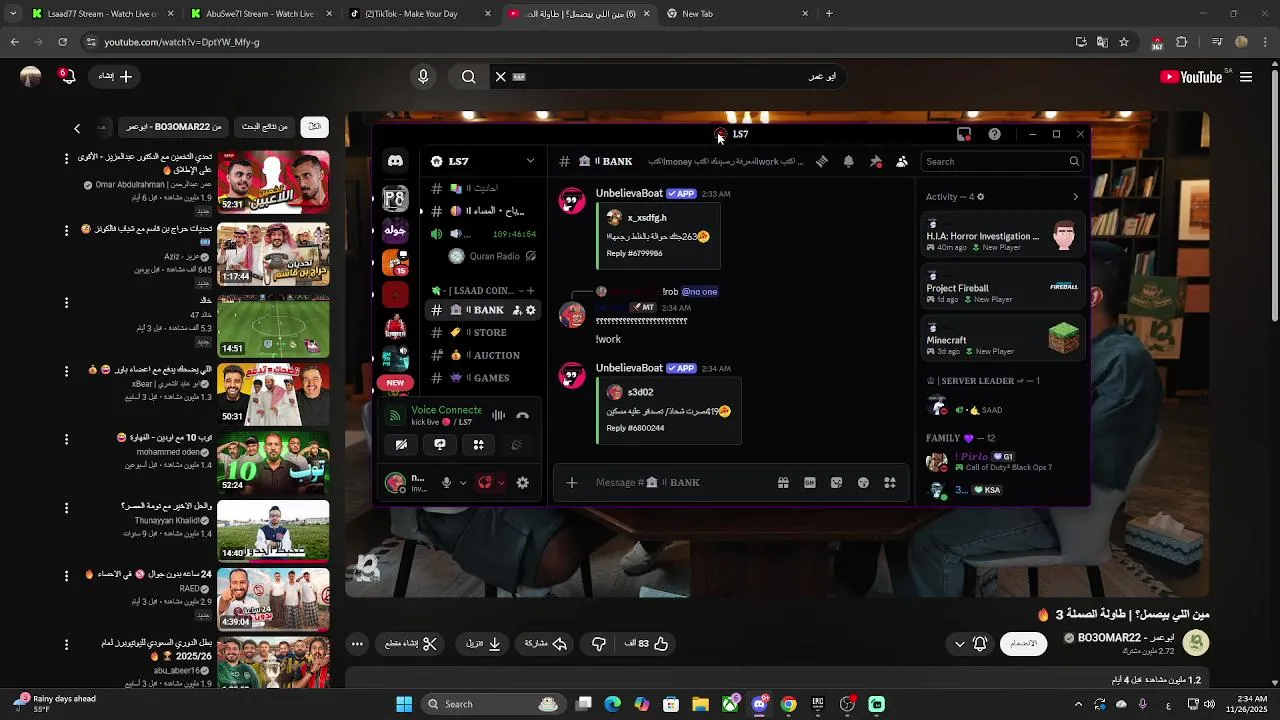This screenshot has height=720, width=1280.
Task: Dislike the YouTube video
Action: tap(599, 644)
